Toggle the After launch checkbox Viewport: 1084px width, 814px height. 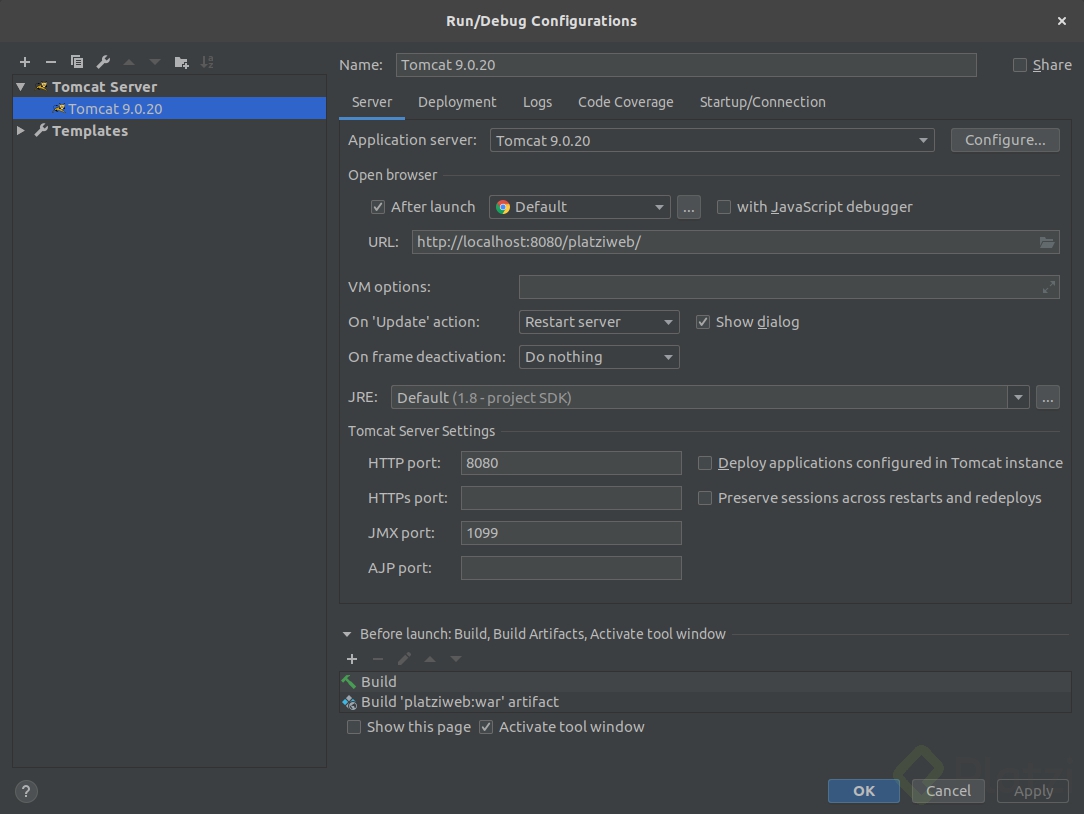pos(378,207)
